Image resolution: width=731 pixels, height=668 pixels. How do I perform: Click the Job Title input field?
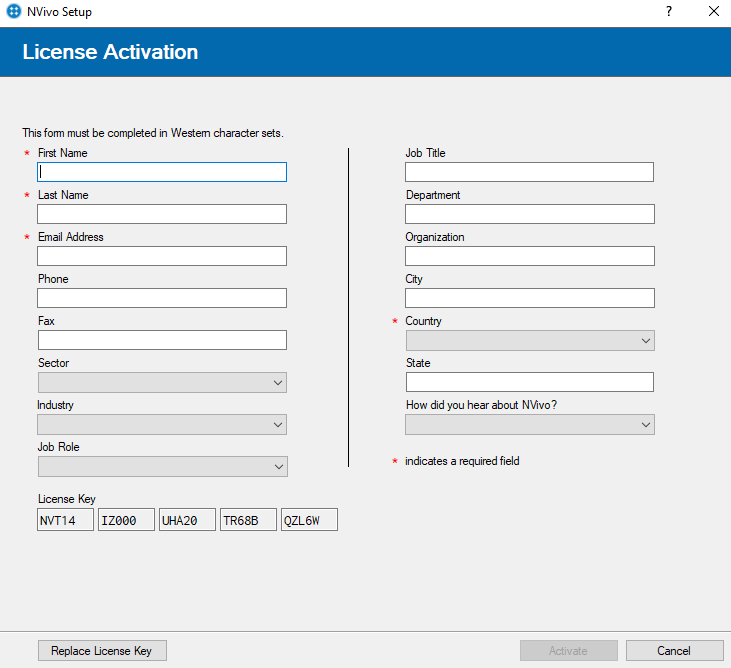529,172
